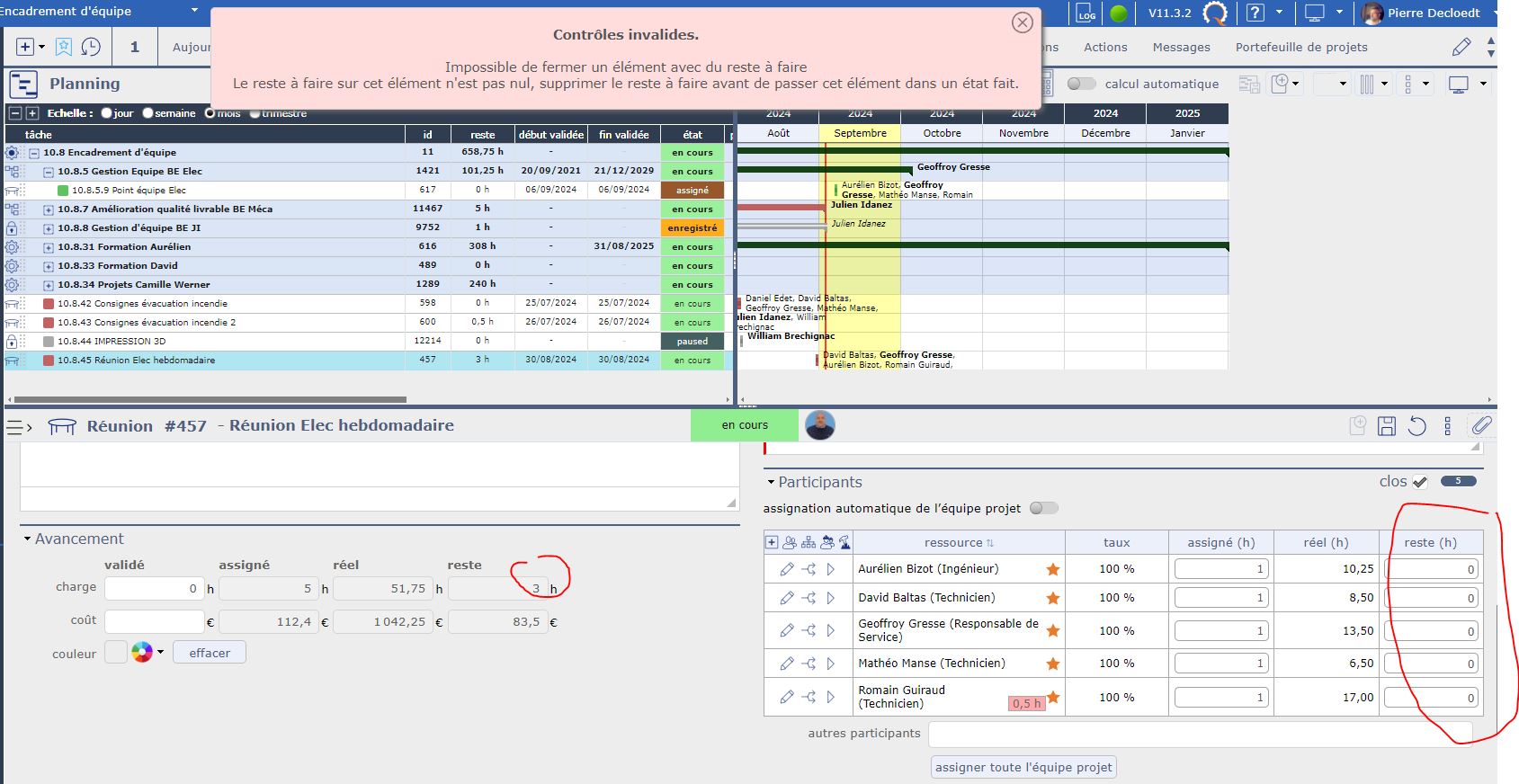Select the 'semaine' scale radio button
The image size is (1519, 784).
pyautogui.click(x=148, y=113)
